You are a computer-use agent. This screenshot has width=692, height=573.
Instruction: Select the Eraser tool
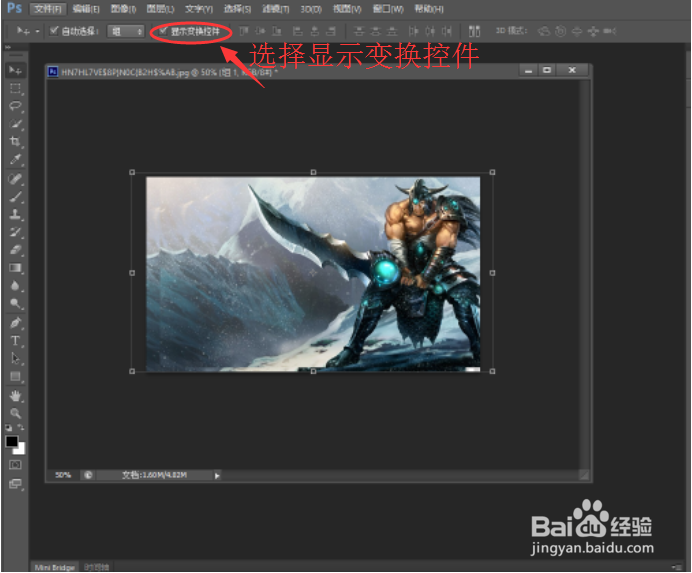[x=15, y=250]
